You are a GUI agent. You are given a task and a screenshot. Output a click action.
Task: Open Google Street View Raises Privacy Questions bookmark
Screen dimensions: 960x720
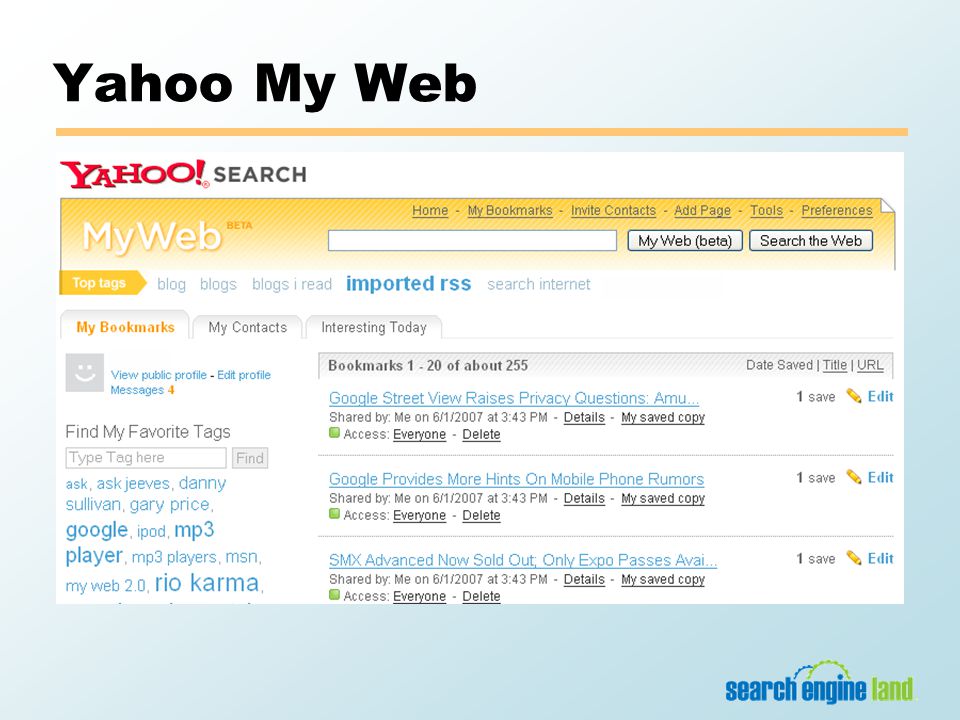pyautogui.click(x=514, y=398)
